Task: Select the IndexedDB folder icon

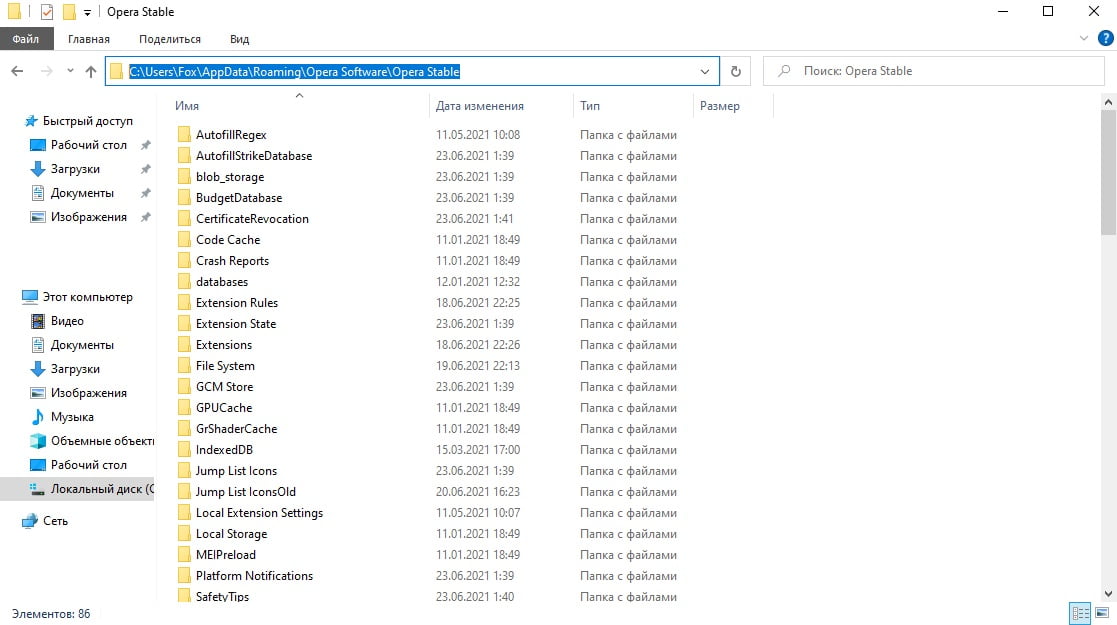Action: coord(184,450)
